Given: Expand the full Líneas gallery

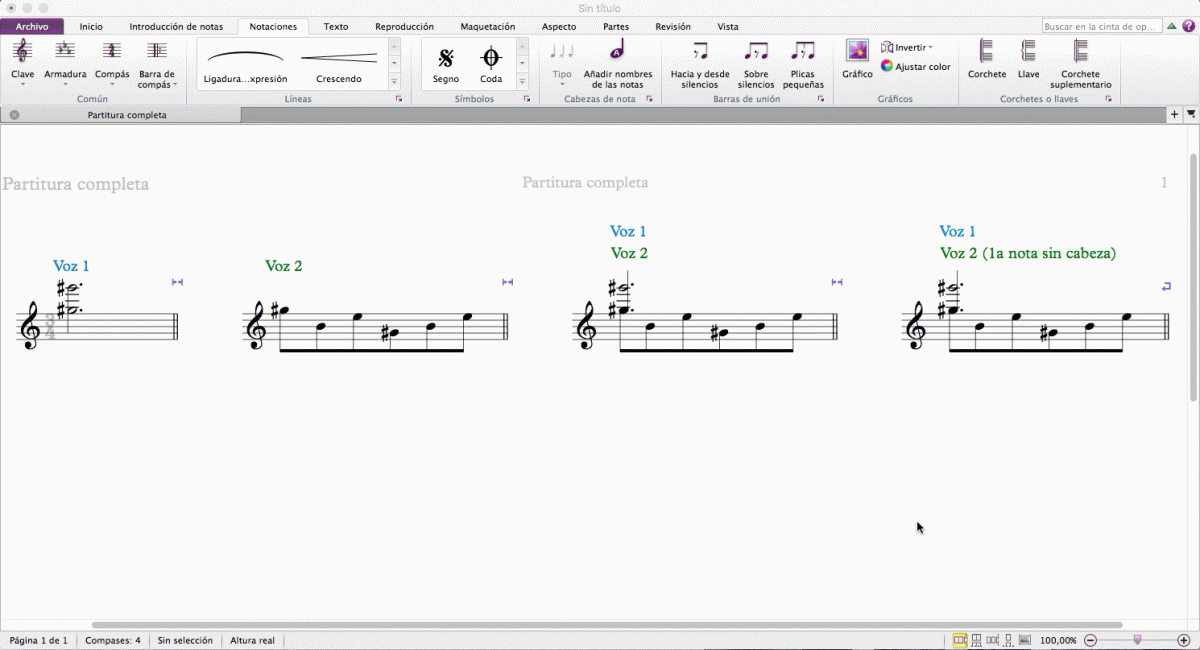Looking at the screenshot, I should pos(394,81).
